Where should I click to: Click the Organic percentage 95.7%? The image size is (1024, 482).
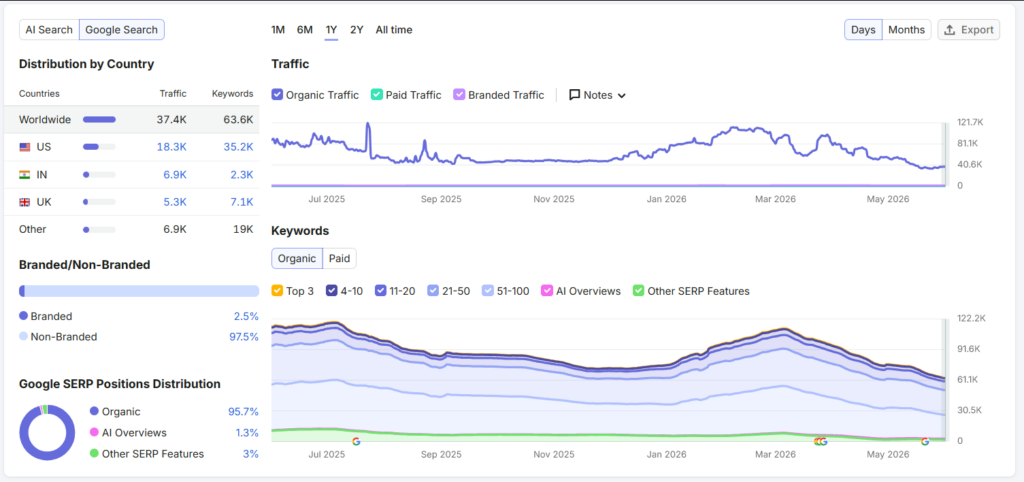(x=243, y=411)
